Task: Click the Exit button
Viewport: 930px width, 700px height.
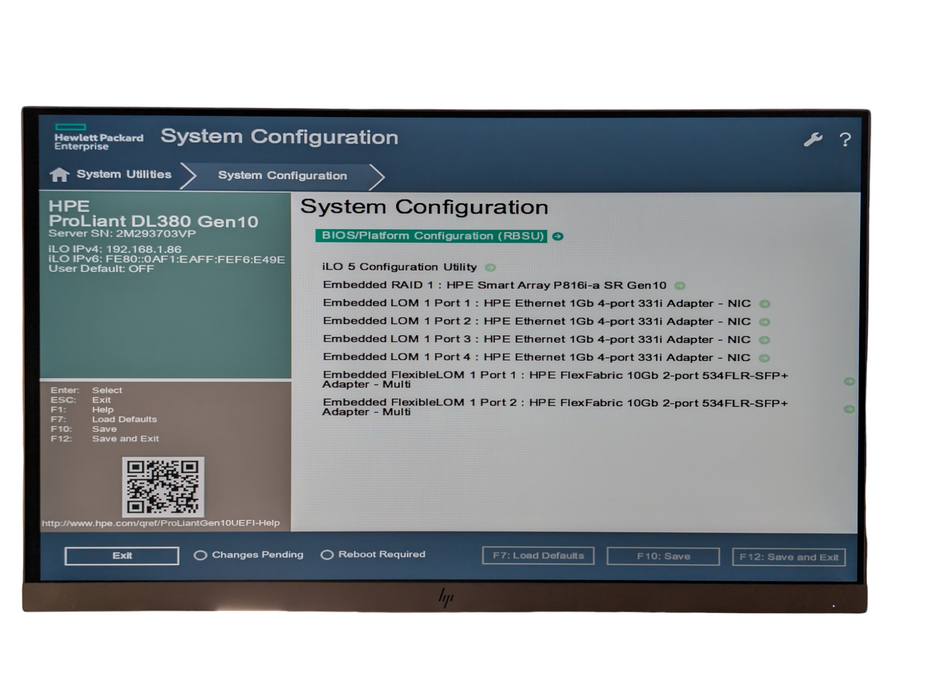Action: pos(122,556)
